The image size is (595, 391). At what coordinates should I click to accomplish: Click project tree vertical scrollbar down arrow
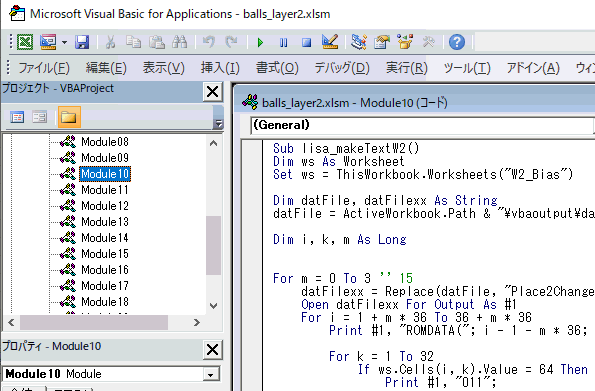click(214, 306)
